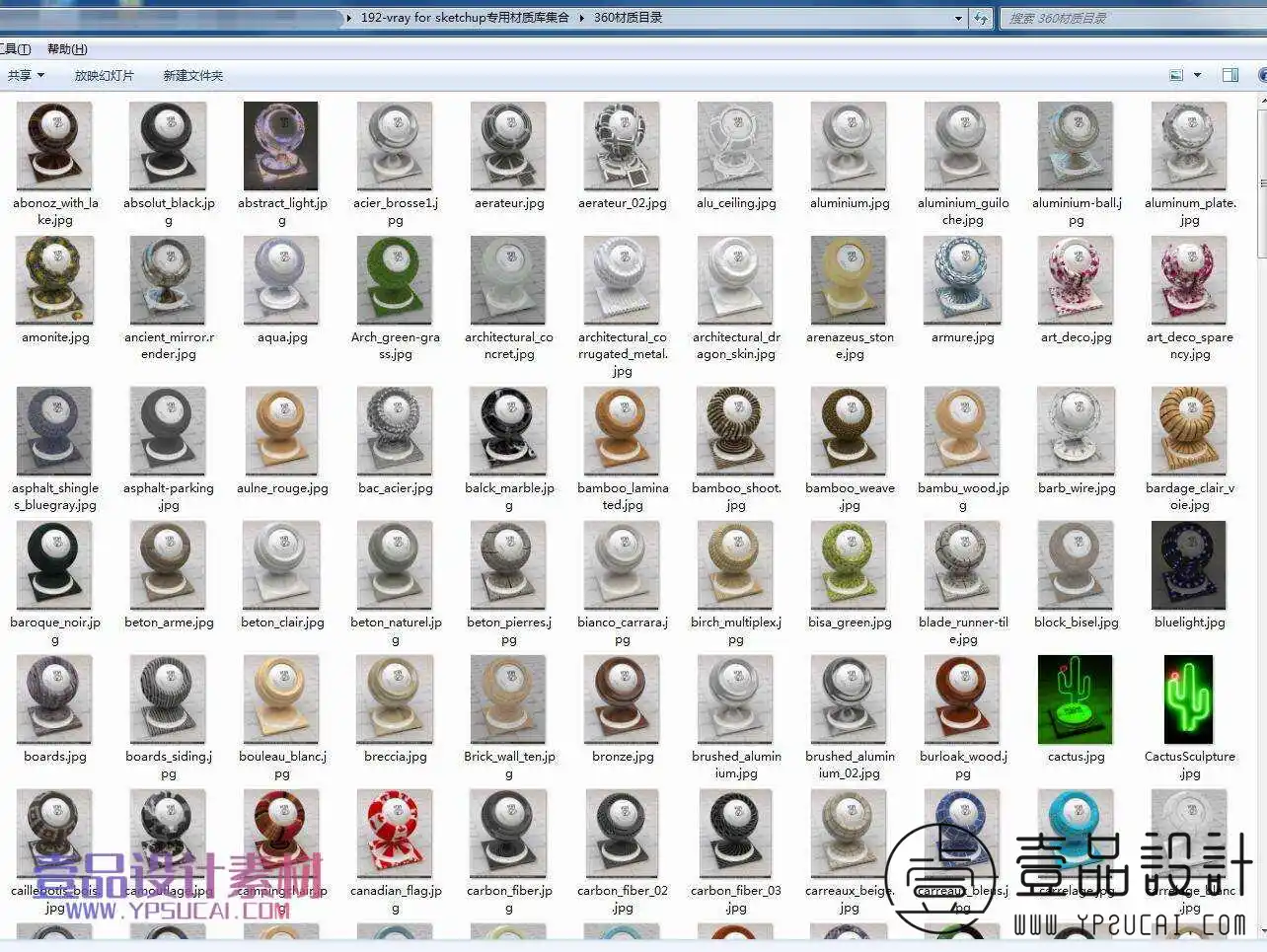Click the 放映幻灯片 slideshow button

coord(104,75)
